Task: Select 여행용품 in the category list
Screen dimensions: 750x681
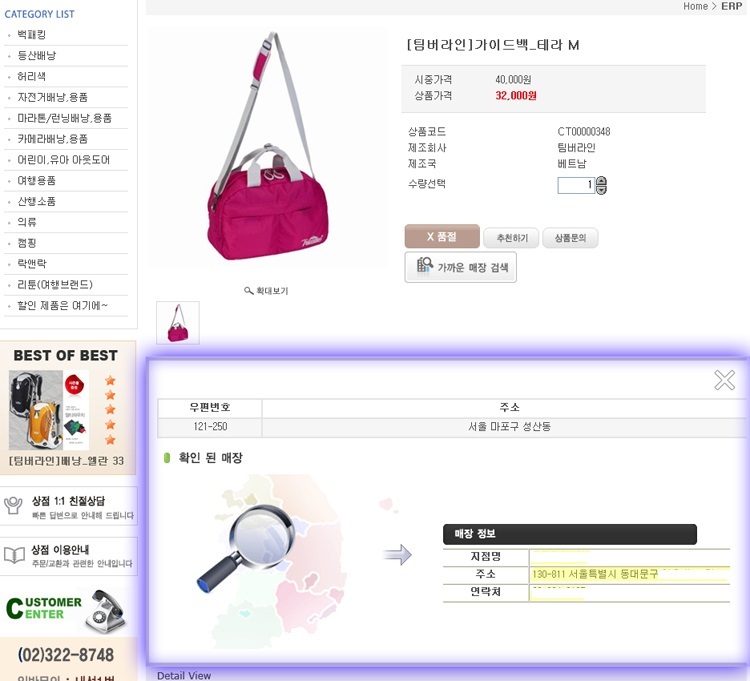Action: coord(36,180)
